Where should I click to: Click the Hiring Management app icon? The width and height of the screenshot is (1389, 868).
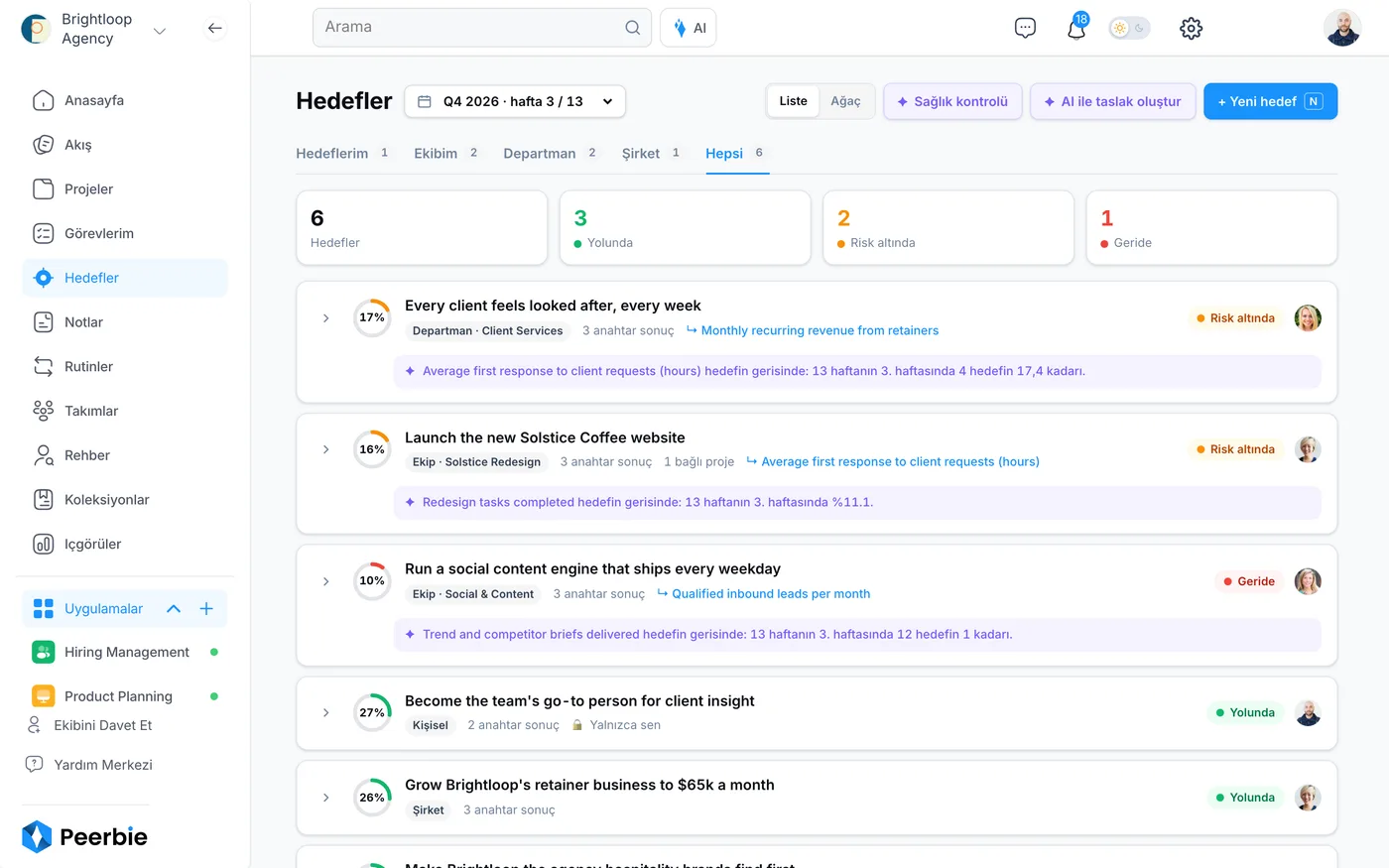[x=44, y=652]
